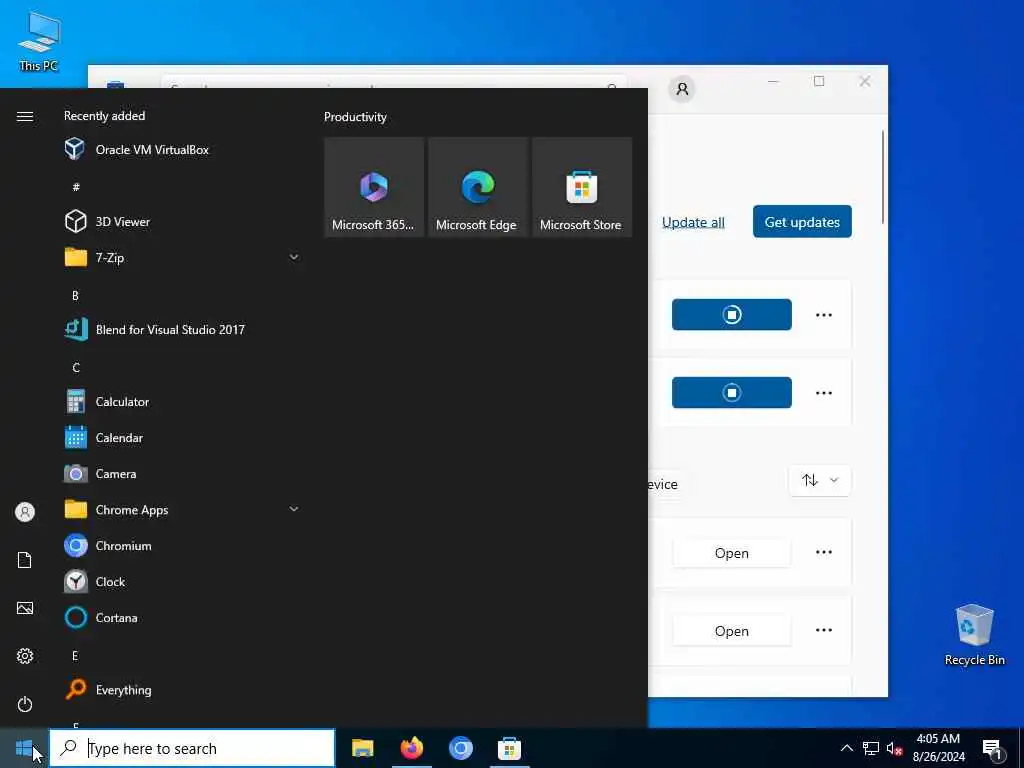The image size is (1024, 768).
Task: Open more options for first updating app
Action: pyautogui.click(x=824, y=315)
